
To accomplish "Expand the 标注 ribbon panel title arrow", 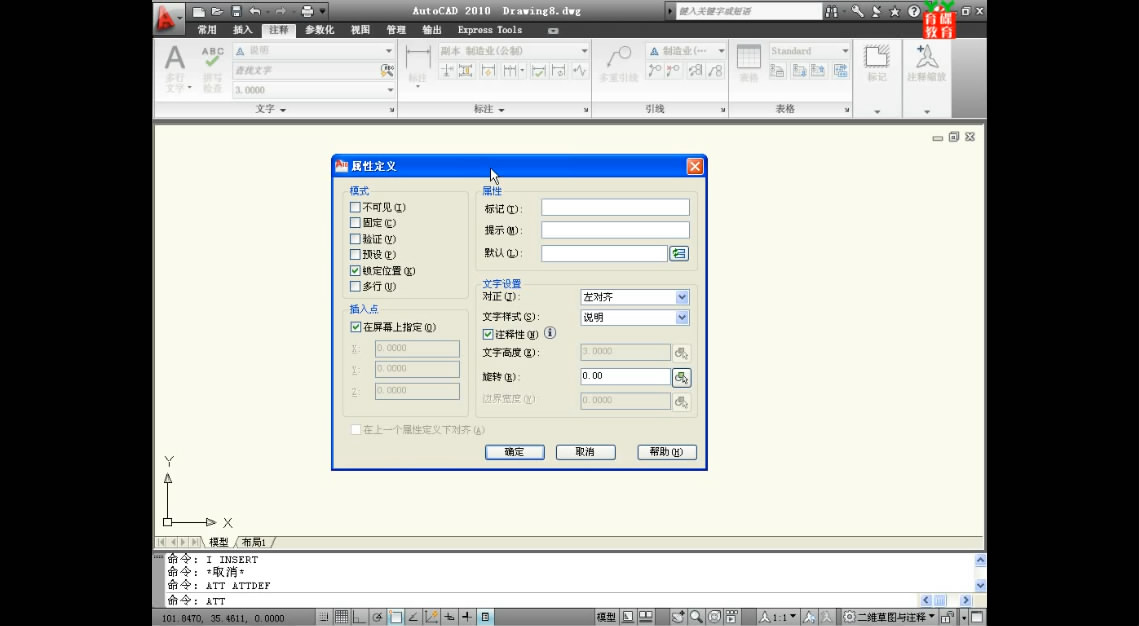I will tap(502, 110).
